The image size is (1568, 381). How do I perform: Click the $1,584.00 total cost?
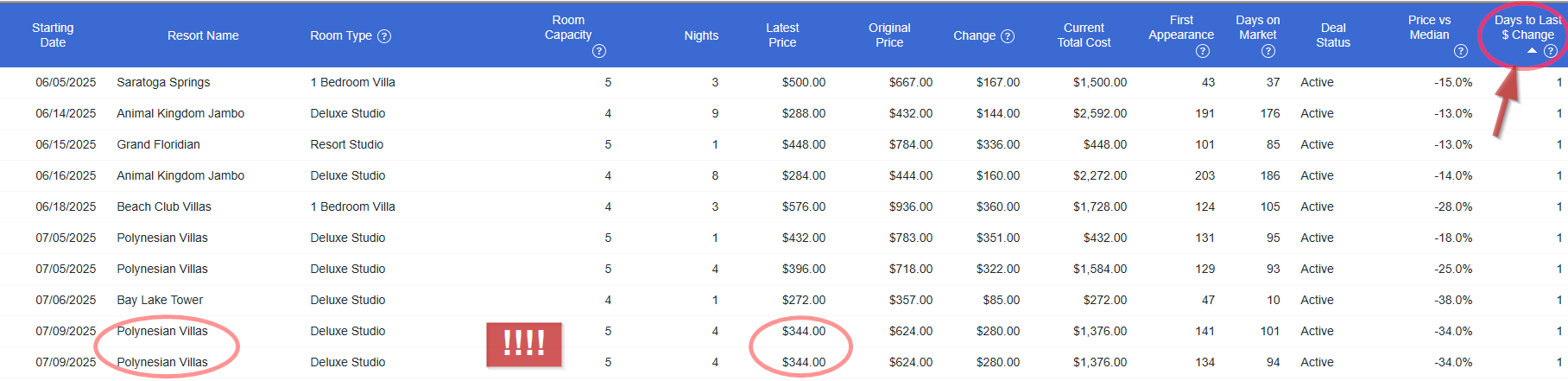(1100, 270)
